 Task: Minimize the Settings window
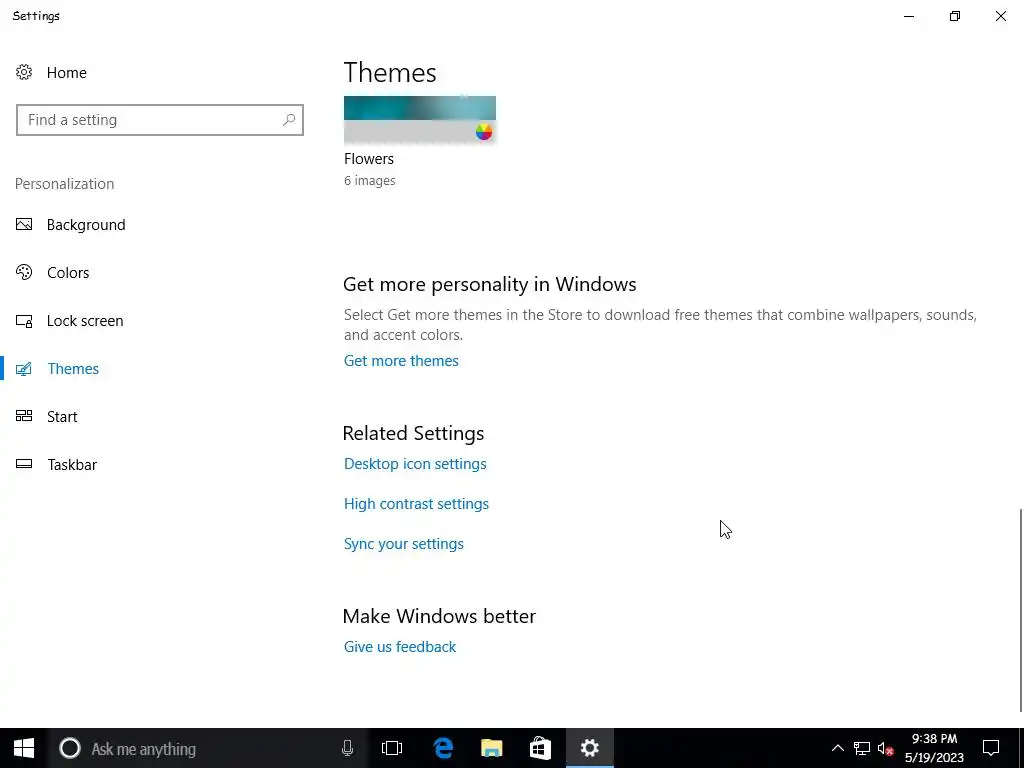tap(909, 16)
